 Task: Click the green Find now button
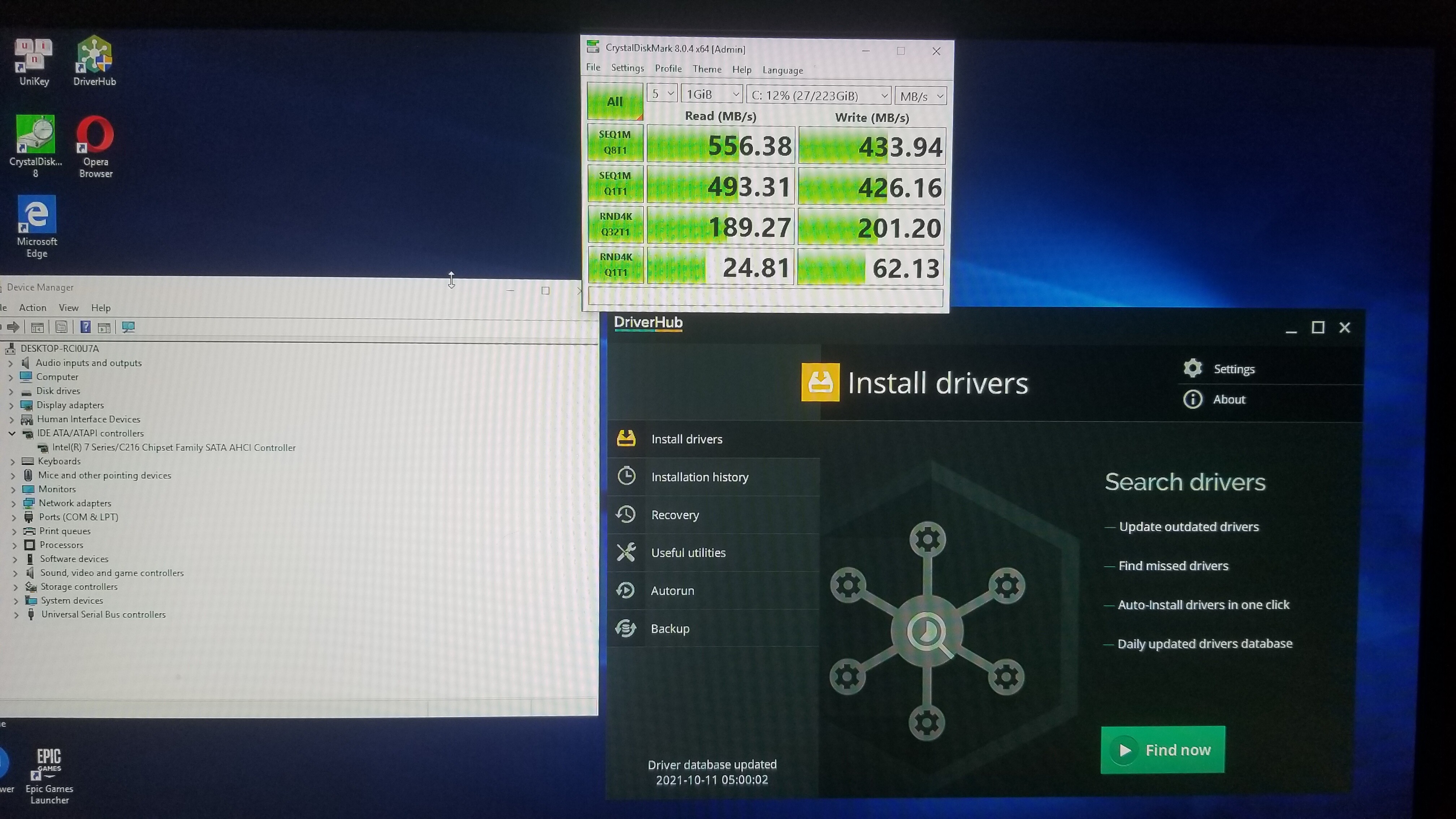(1163, 749)
